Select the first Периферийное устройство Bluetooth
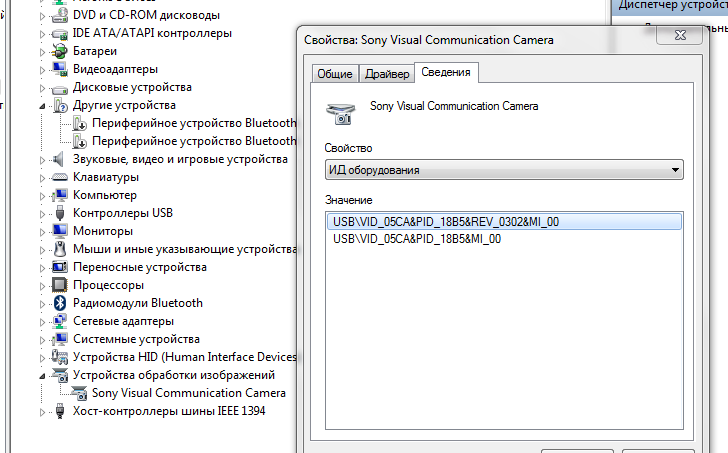The image size is (728, 453). pos(194,123)
